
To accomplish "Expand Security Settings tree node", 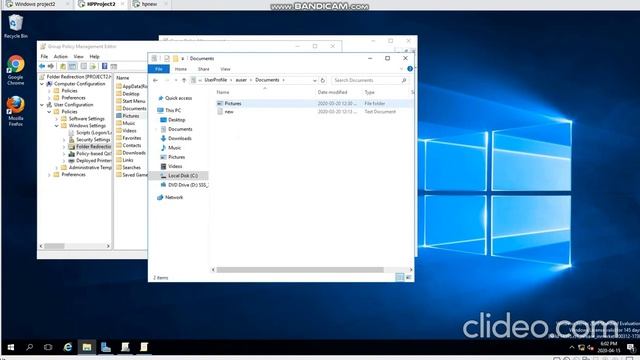I will click(64, 140).
